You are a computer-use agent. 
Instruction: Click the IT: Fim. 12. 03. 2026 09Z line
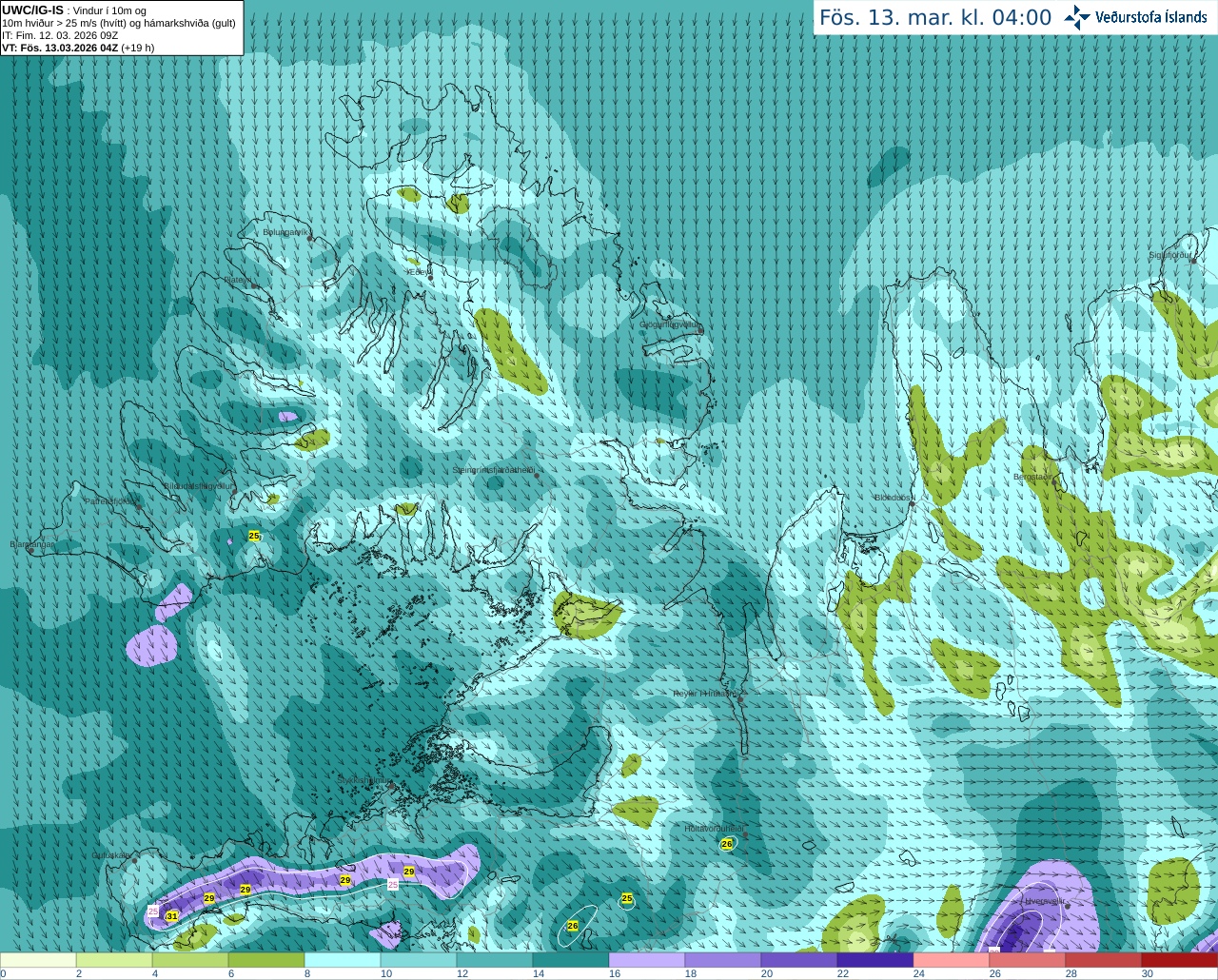pos(60,35)
